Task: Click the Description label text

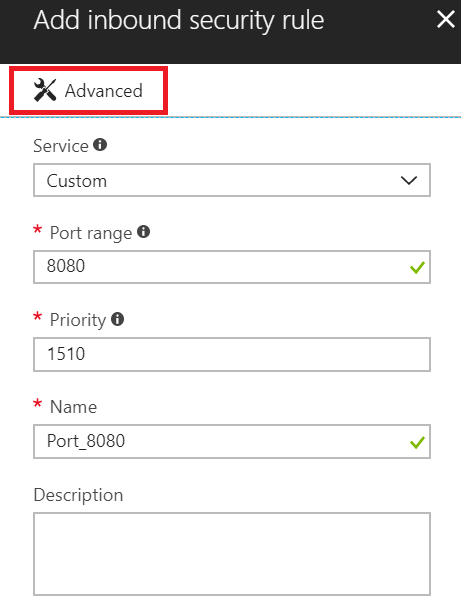Action: 78,495
